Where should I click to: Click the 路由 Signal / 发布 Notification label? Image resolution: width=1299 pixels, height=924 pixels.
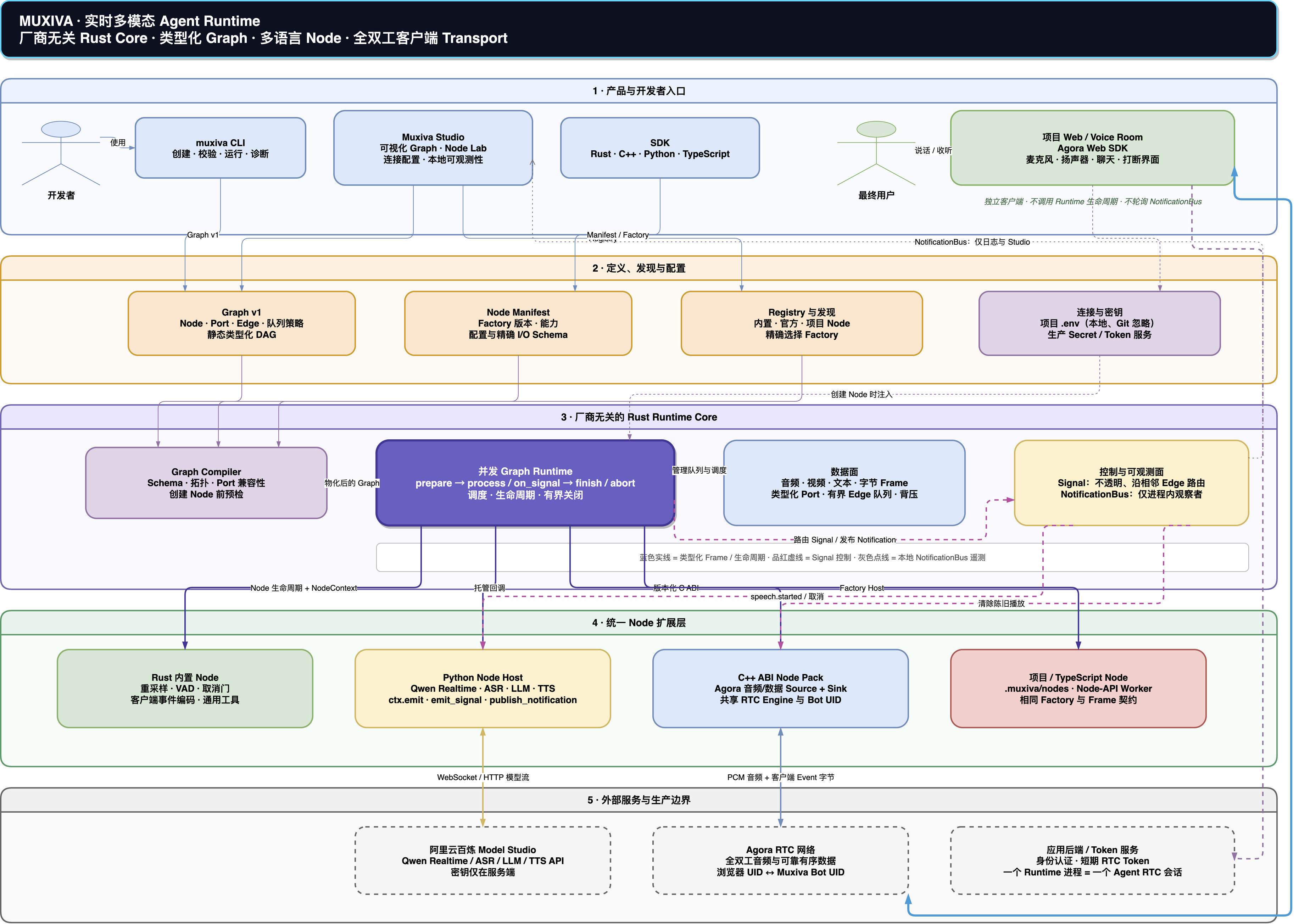click(844, 540)
